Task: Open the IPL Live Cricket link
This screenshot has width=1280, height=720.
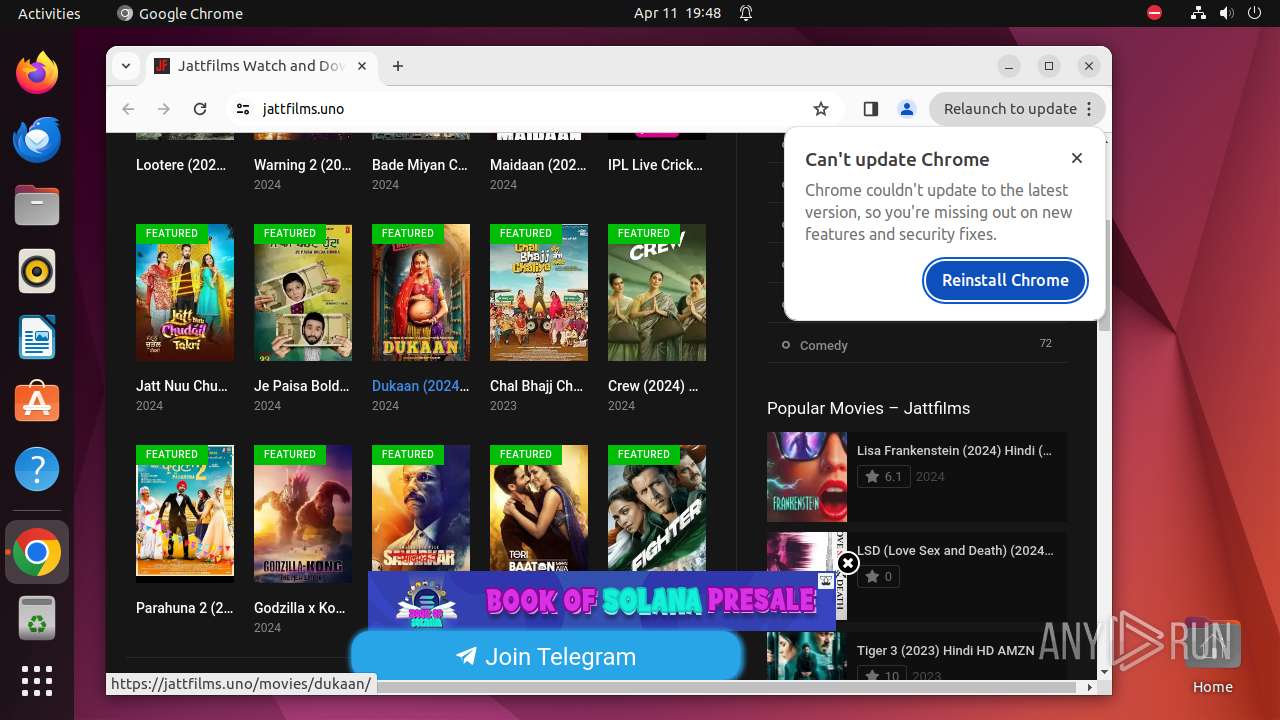Action: point(655,165)
